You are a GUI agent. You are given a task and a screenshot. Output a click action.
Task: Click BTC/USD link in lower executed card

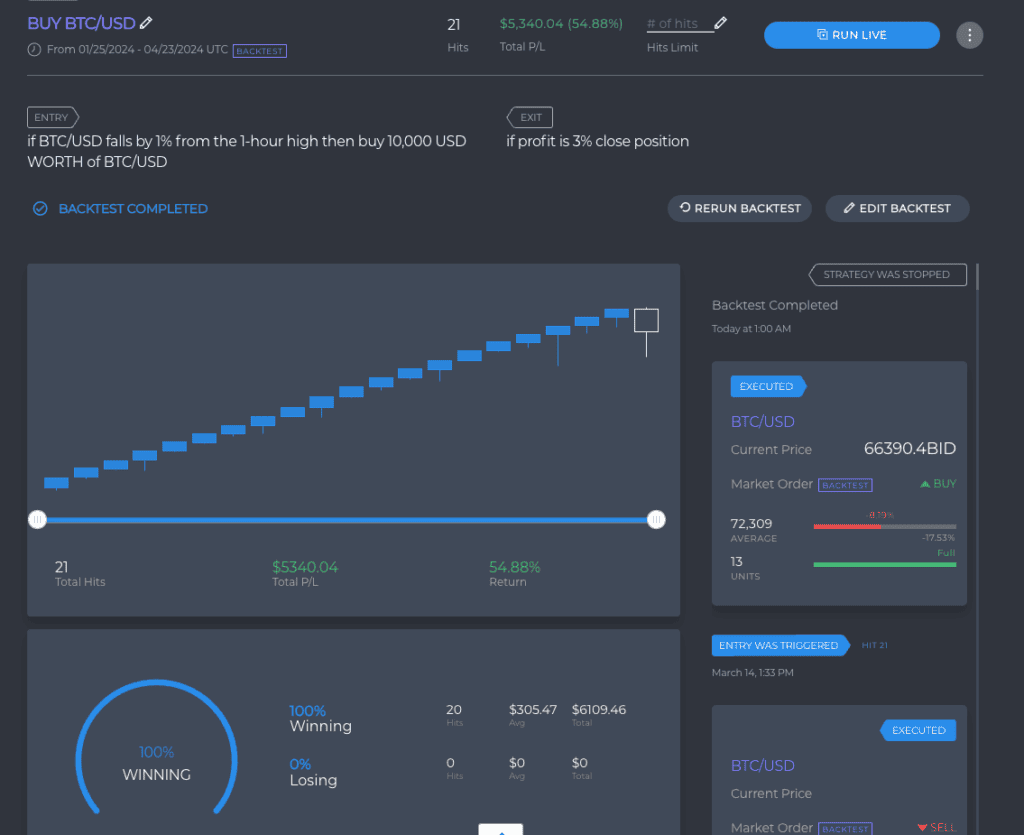click(x=762, y=766)
